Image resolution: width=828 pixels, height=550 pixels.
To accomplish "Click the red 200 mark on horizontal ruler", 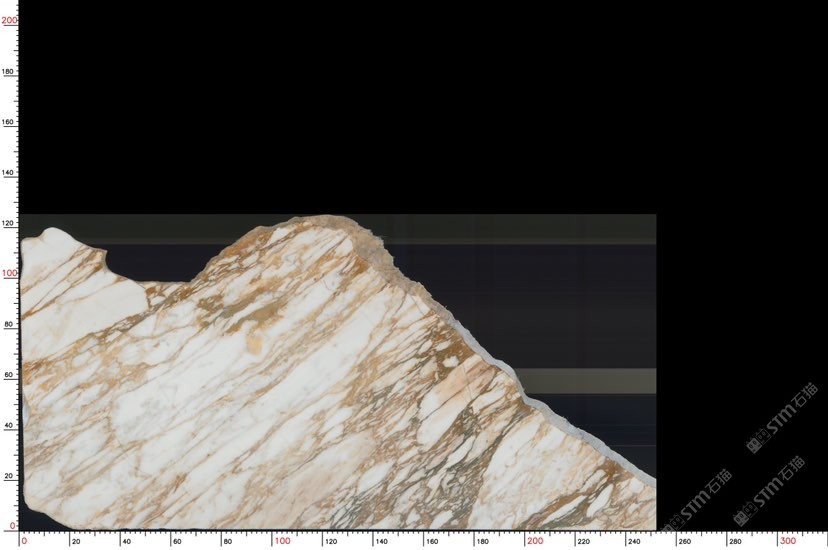I will tap(535, 541).
